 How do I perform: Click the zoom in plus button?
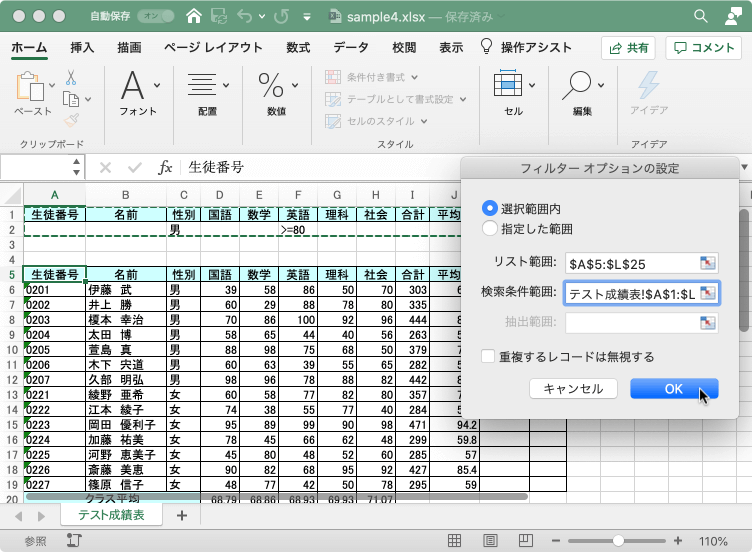678,541
